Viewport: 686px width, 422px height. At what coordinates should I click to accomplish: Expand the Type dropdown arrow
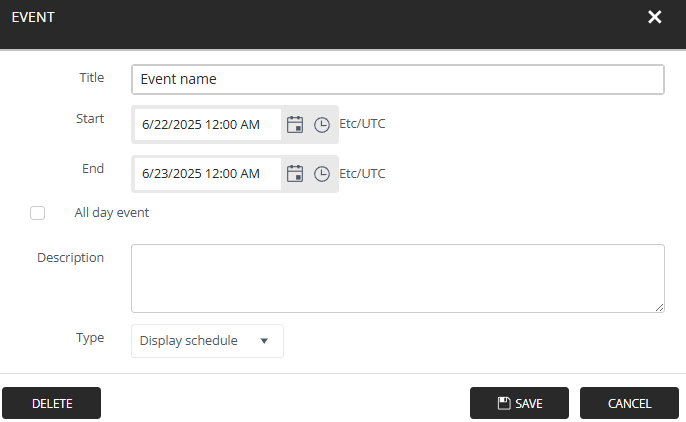pos(264,341)
